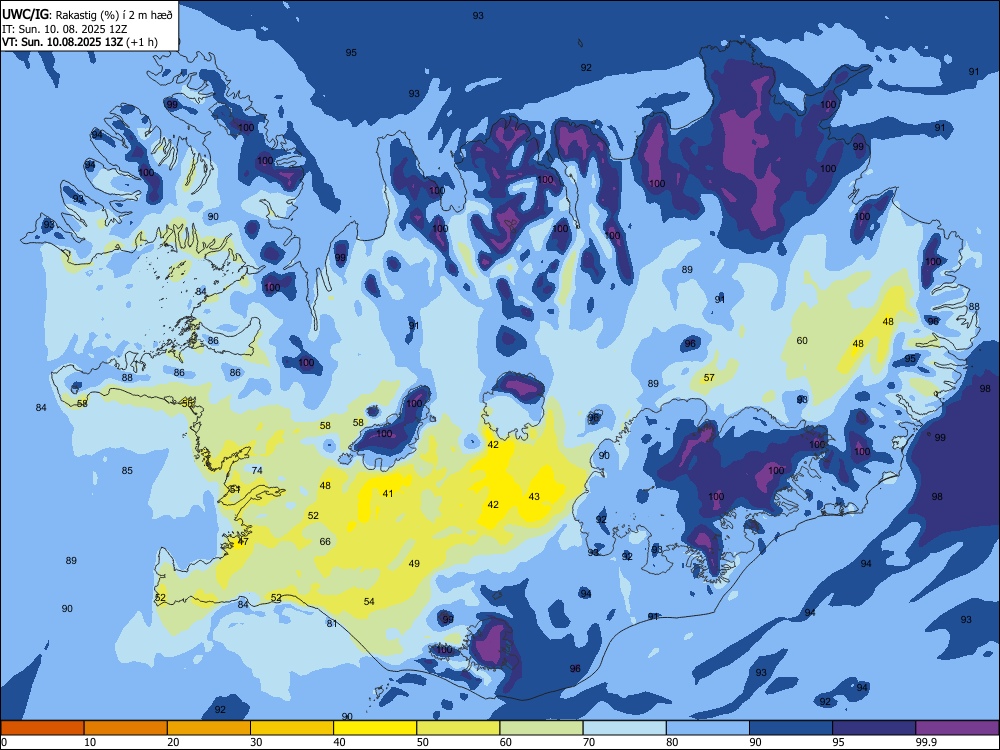Click the legend tick label 40
Screen dimensions: 1000x750
click(x=339, y=742)
